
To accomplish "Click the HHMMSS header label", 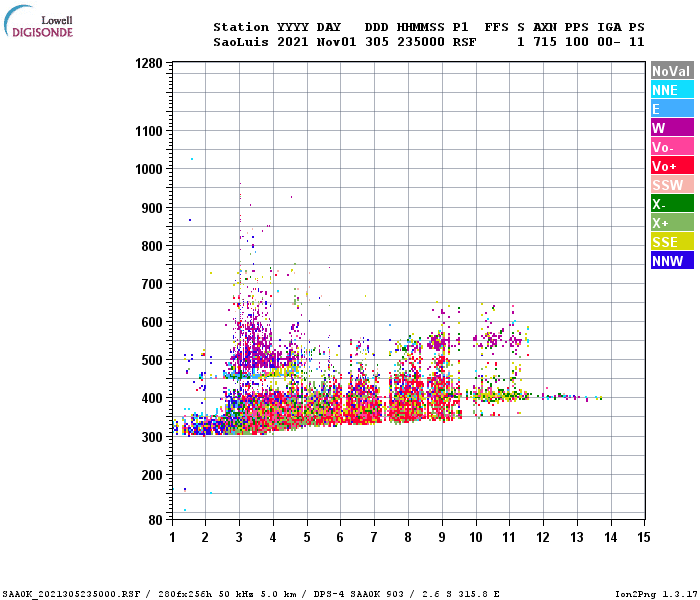I will [x=421, y=27].
